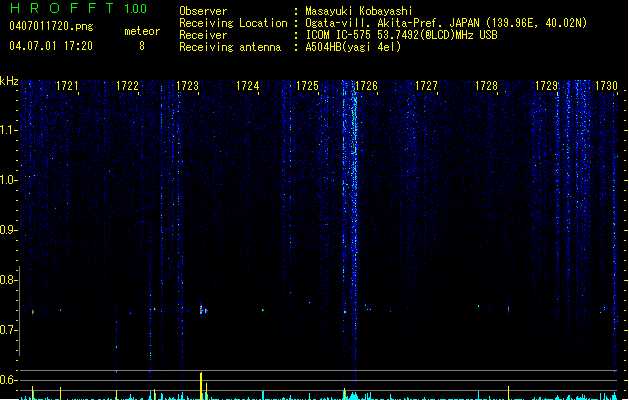Click antenna text A504HB(yagi 4el)
This screenshot has width=629, height=400.
(x=353, y=47)
